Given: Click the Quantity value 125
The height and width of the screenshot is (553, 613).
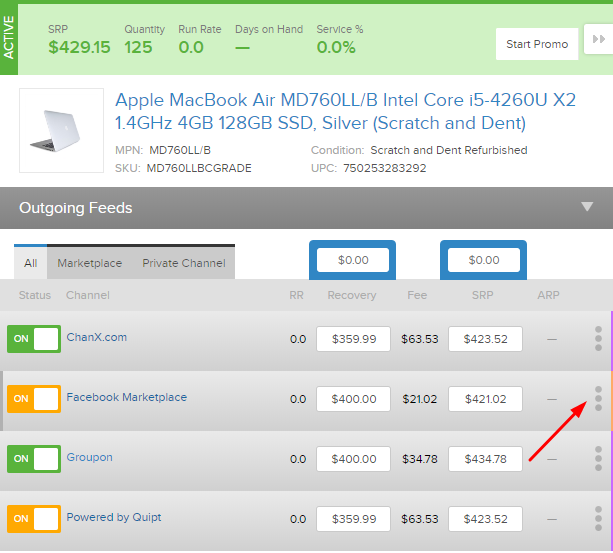Looking at the screenshot, I should pyautogui.click(x=138, y=47).
